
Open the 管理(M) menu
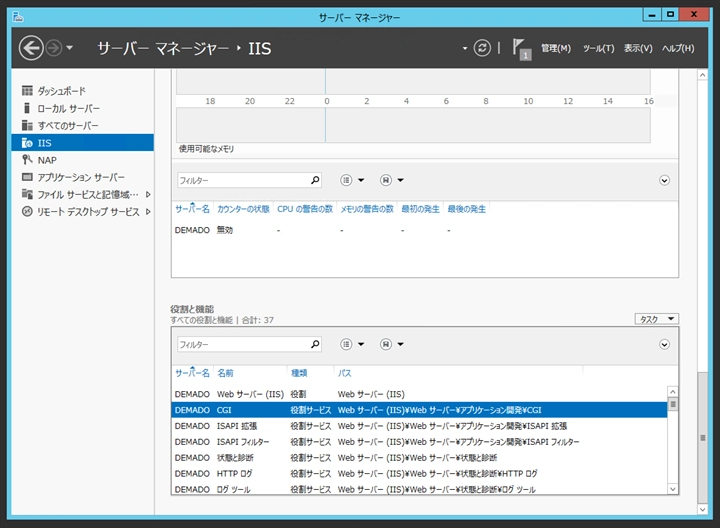point(556,48)
